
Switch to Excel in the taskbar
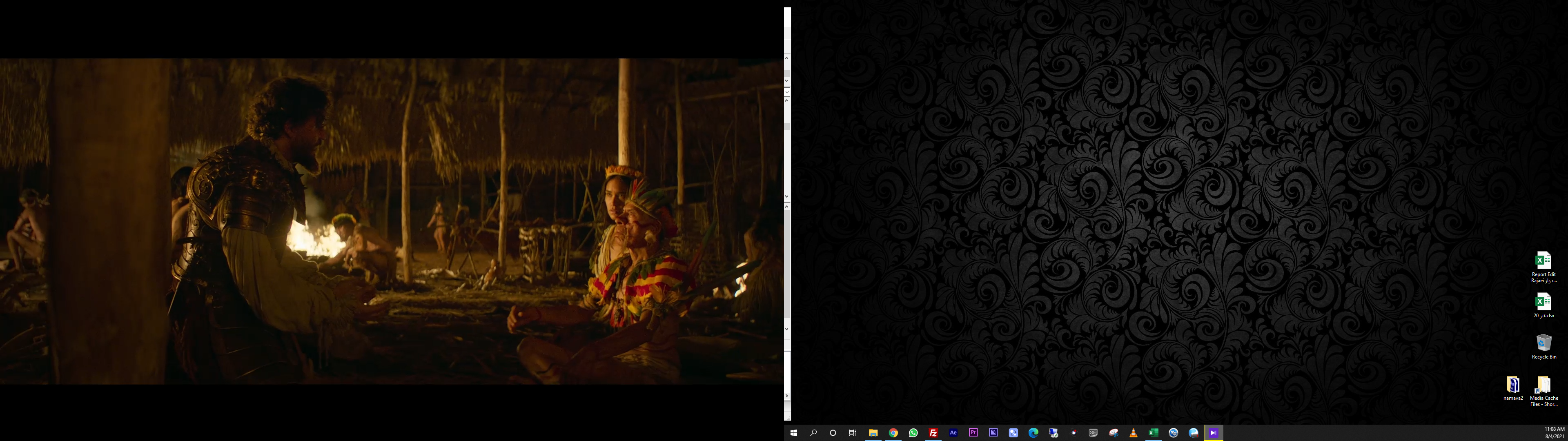1153,433
